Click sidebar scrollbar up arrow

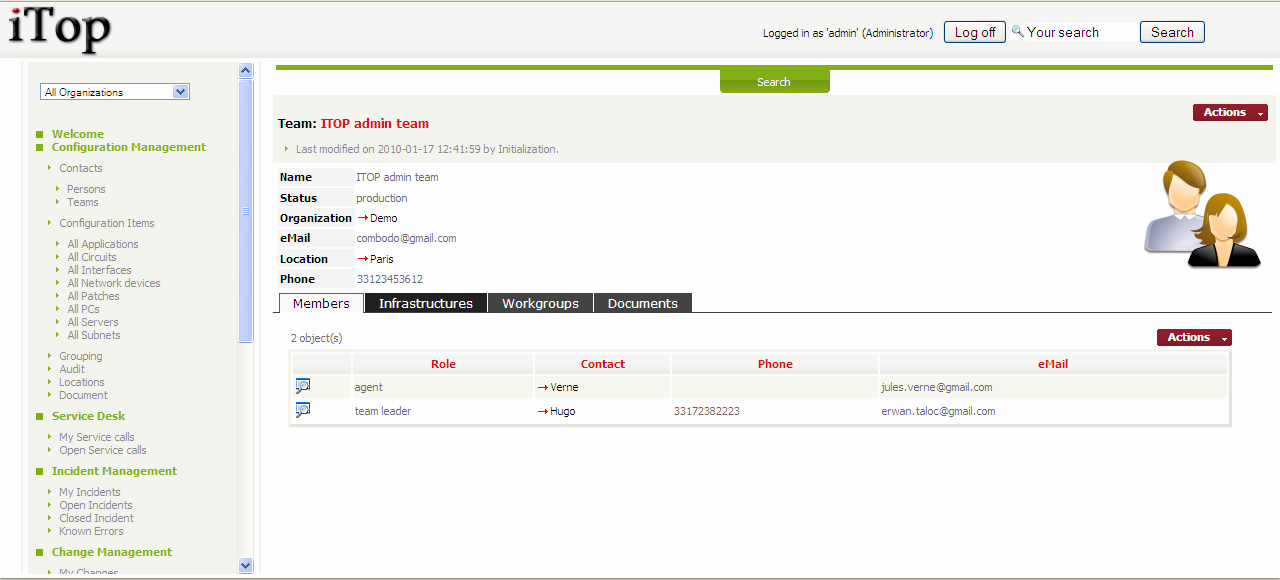pyautogui.click(x=246, y=70)
